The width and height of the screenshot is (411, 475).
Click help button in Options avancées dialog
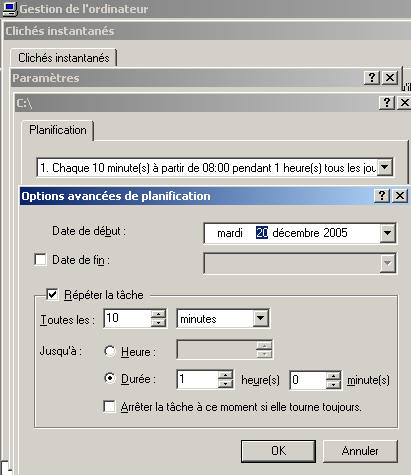tap(382, 195)
